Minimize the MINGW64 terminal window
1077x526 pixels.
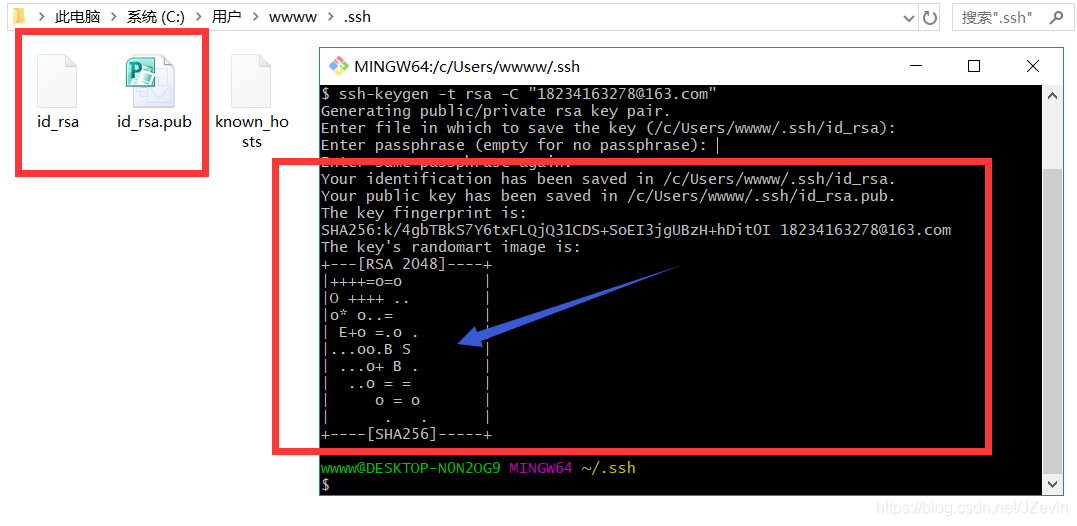[x=915, y=67]
